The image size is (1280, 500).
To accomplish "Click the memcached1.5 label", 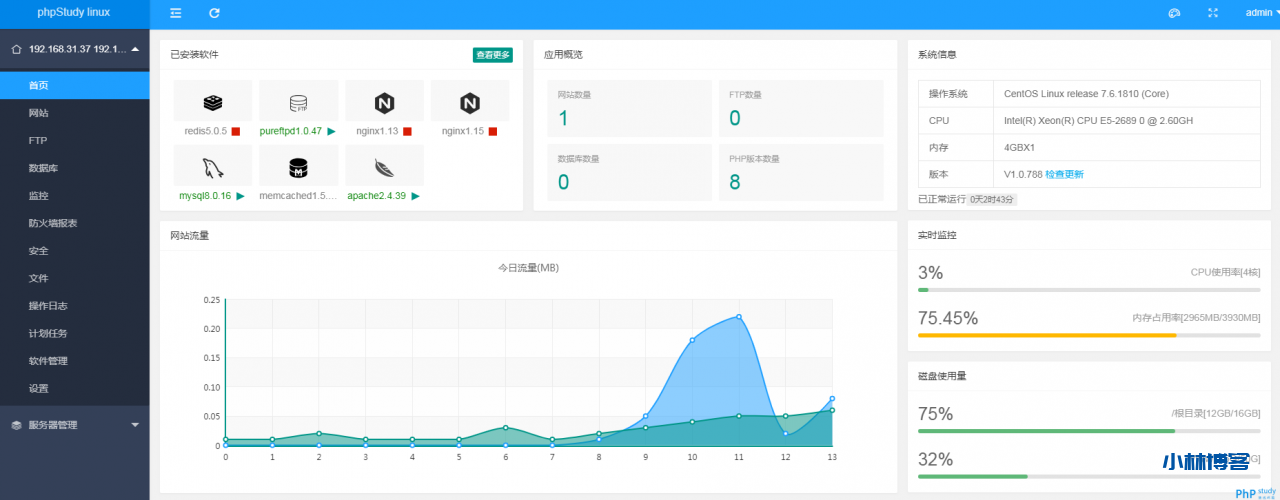I will point(297,196).
